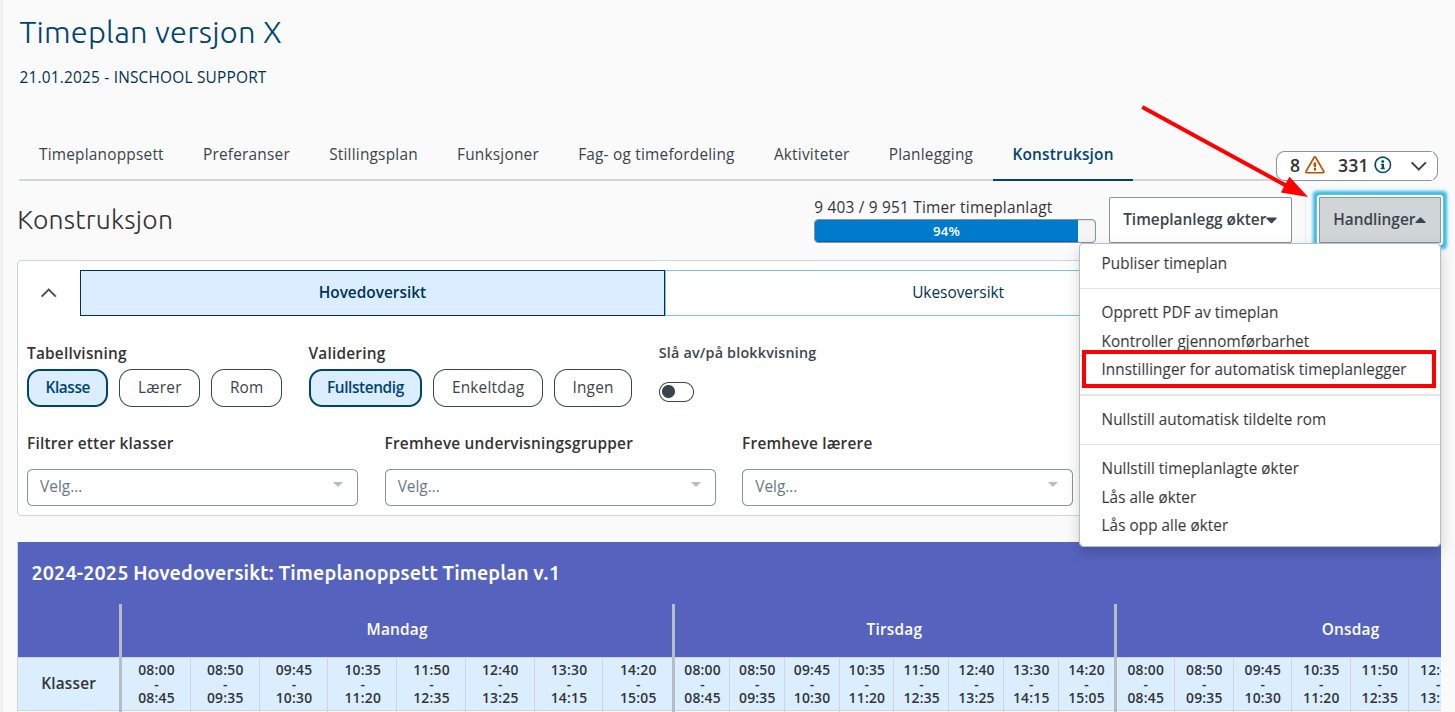Show the Hovedoversikt view

pos(372,293)
